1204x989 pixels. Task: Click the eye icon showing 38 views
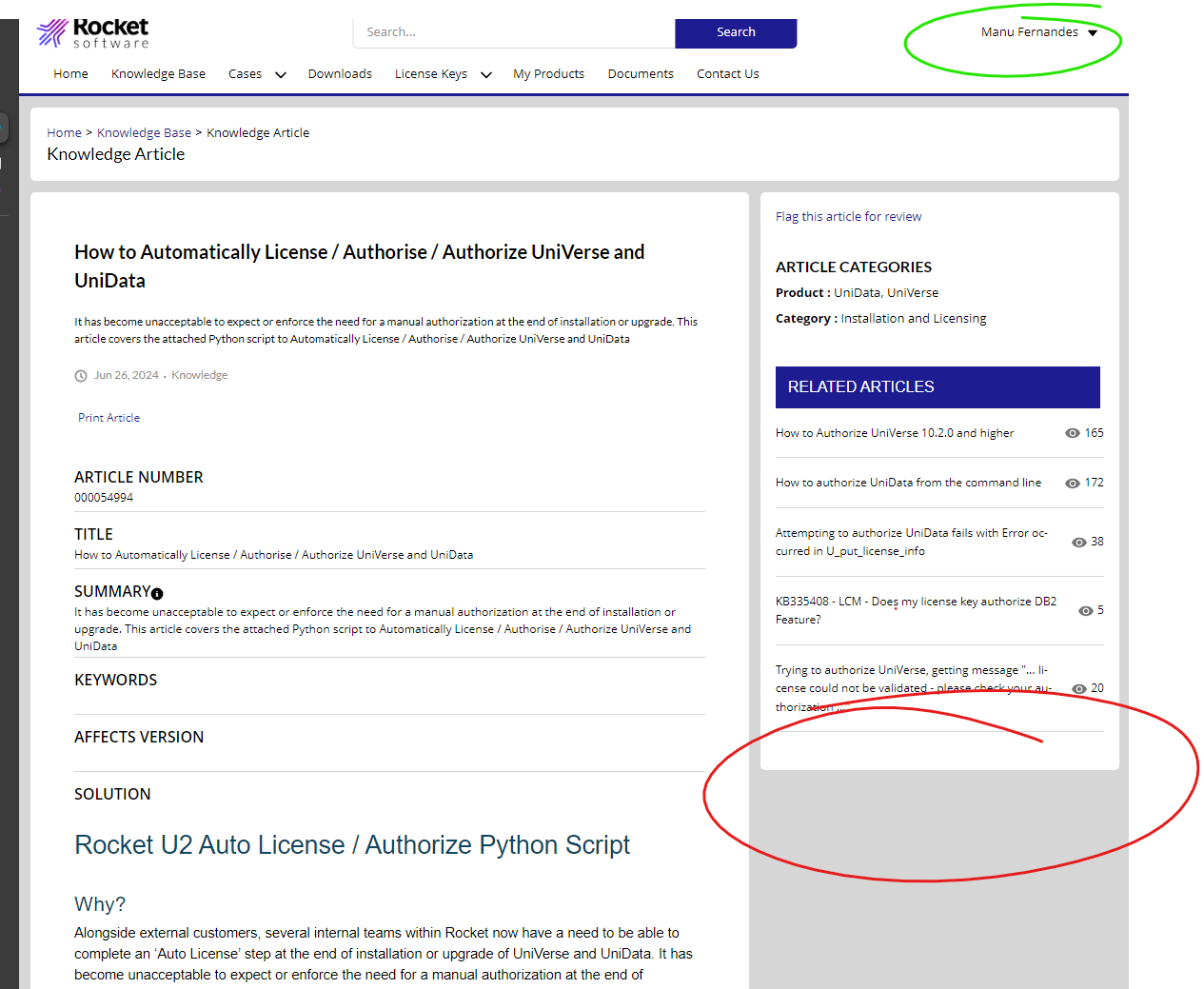[x=1077, y=542]
